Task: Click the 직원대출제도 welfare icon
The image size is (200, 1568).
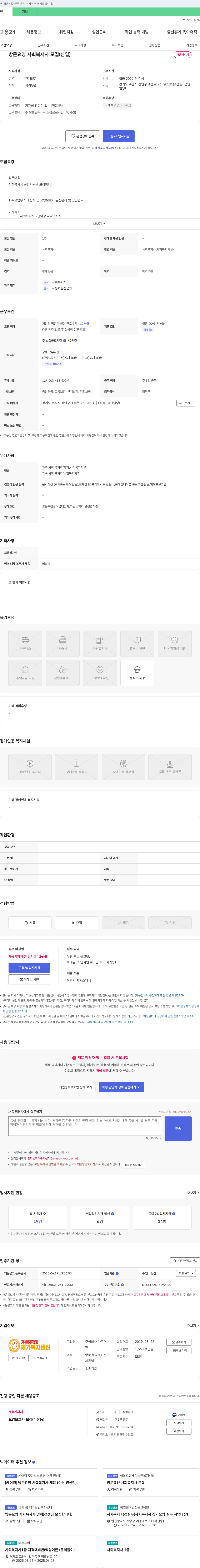Action: coord(62,673)
